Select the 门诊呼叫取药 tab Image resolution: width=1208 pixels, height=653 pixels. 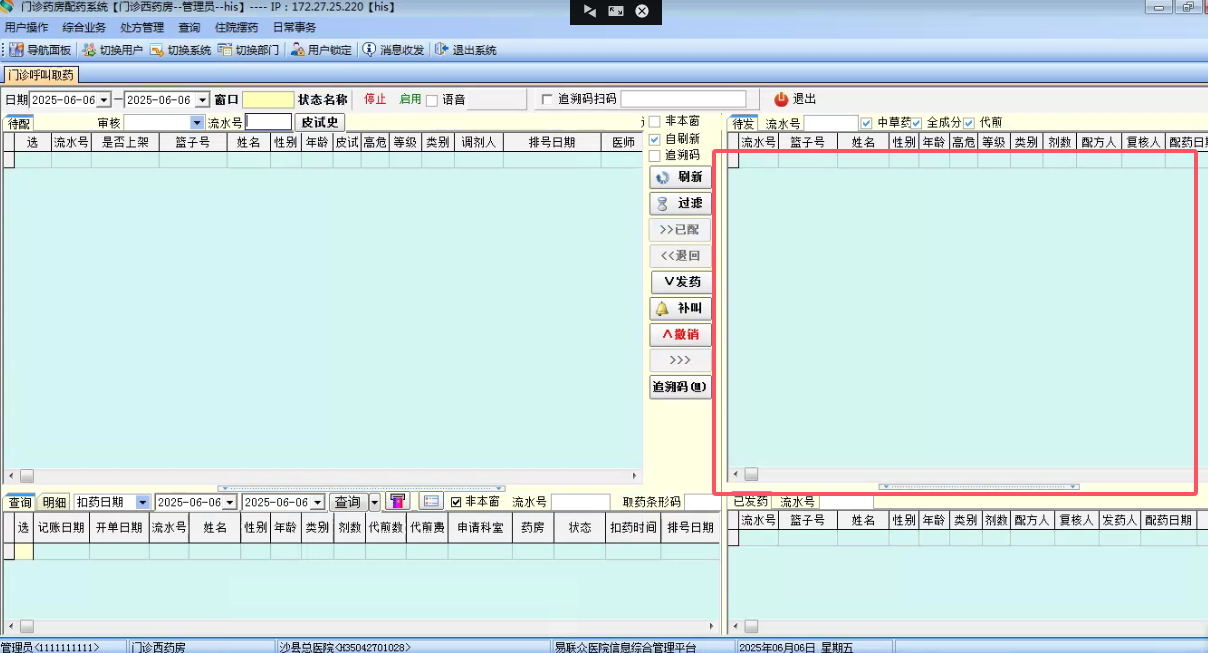(x=41, y=74)
